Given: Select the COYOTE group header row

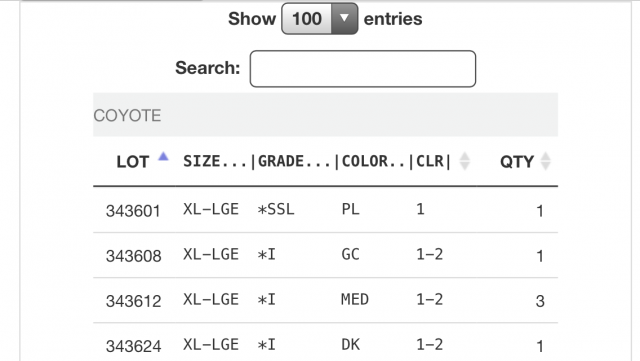Looking at the screenshot, I should click(x=325, y=115).
